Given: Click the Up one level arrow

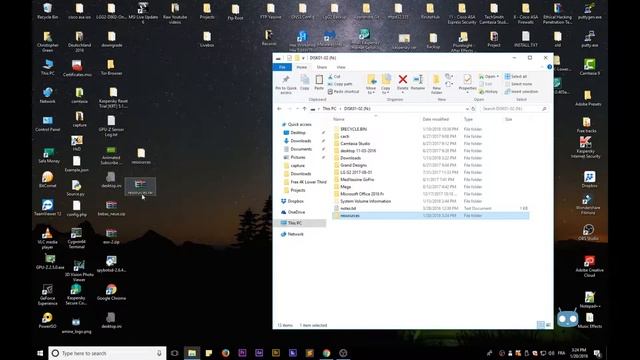Looking at the screenshot, I should pyautogui.click(x=304, y=109).
